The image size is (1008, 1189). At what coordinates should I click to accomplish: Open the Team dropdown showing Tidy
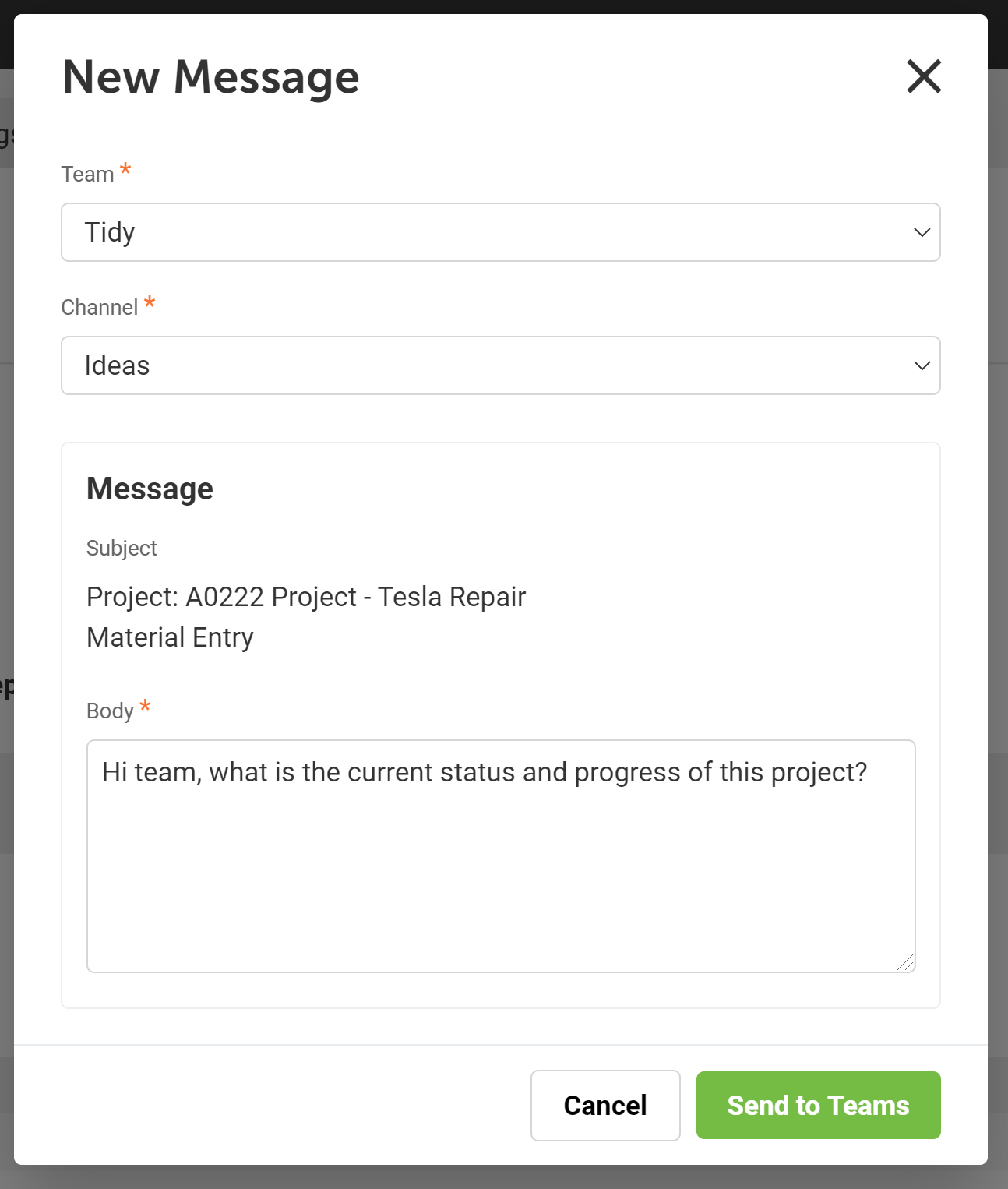tap(501, 232)
